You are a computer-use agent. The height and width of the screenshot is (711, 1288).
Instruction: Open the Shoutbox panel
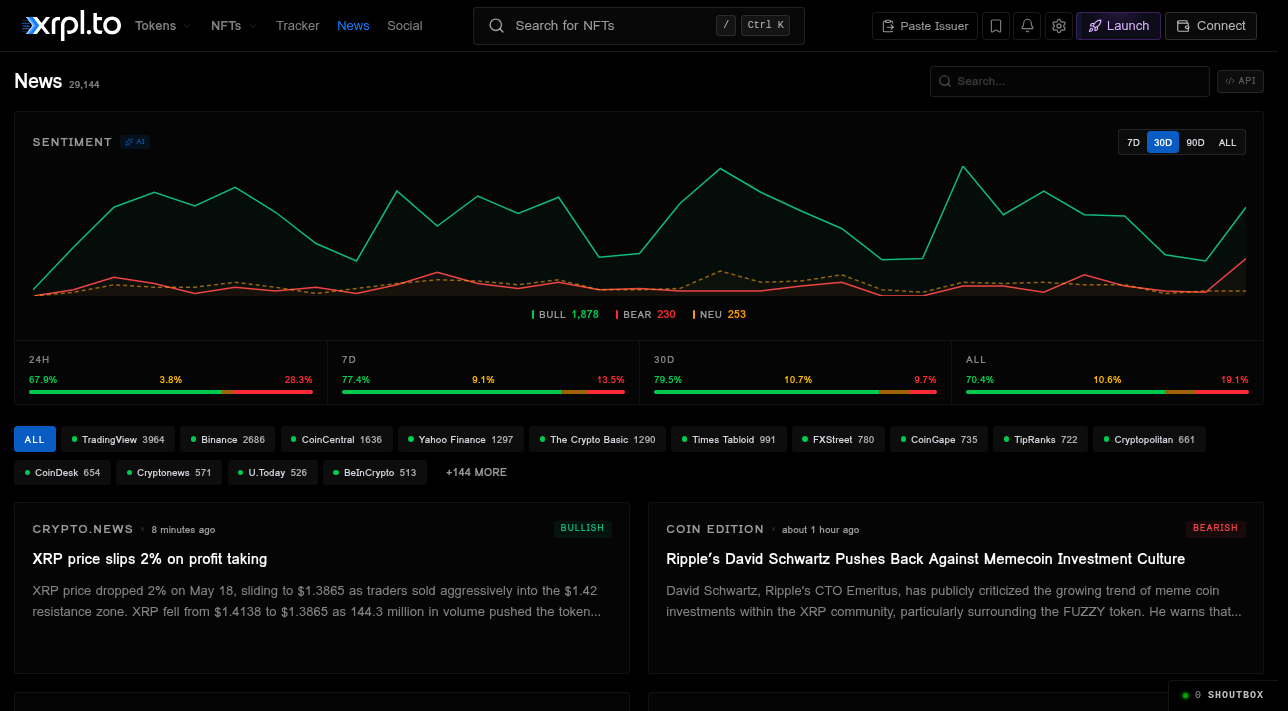1224,695
